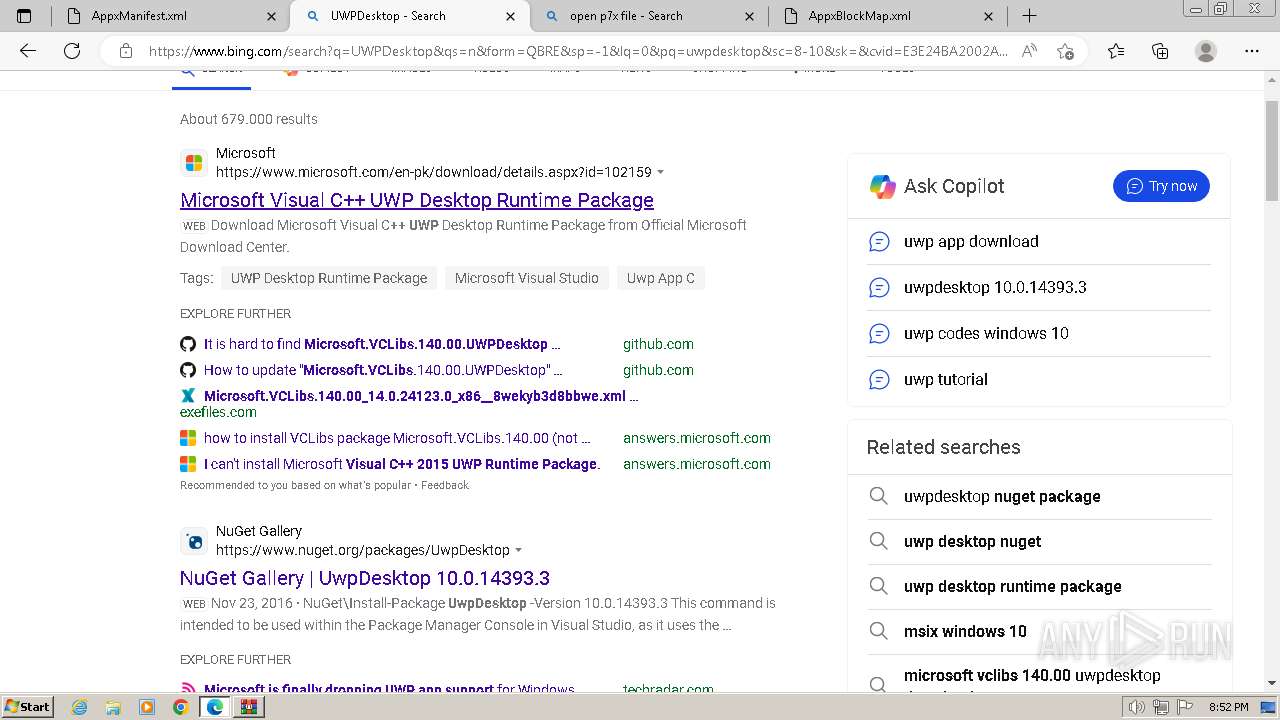Open 'How to update Microsoft.VCLibs' link

pos(383,370)
